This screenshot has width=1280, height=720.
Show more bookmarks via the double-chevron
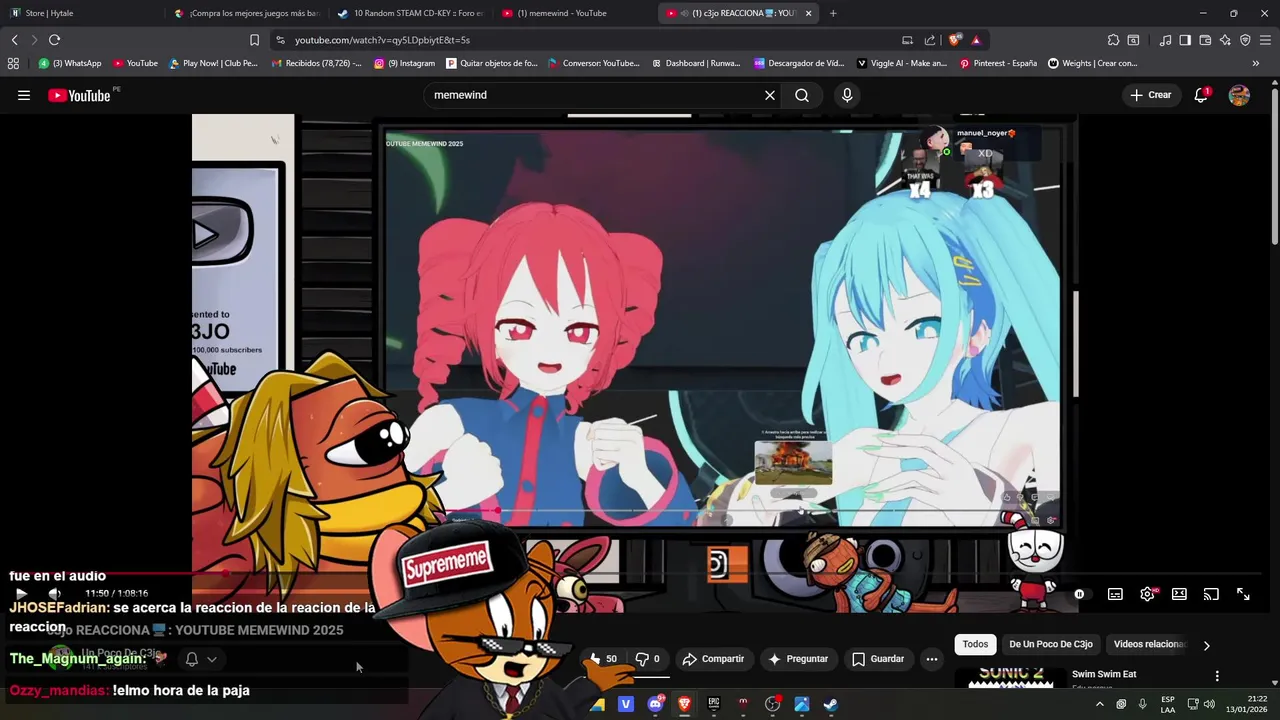point(1256,63)
